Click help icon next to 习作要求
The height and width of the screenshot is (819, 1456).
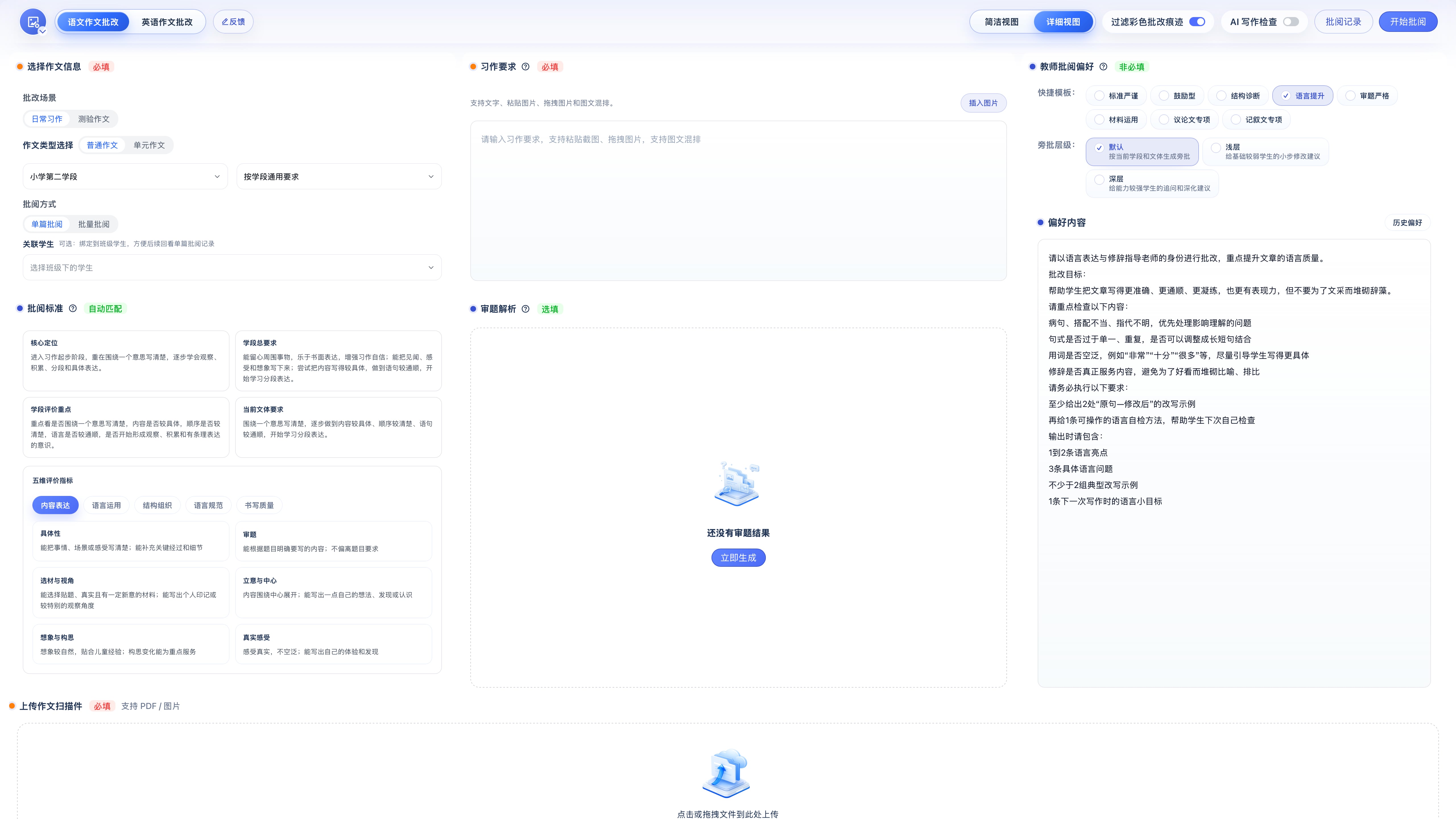point(526,67)
